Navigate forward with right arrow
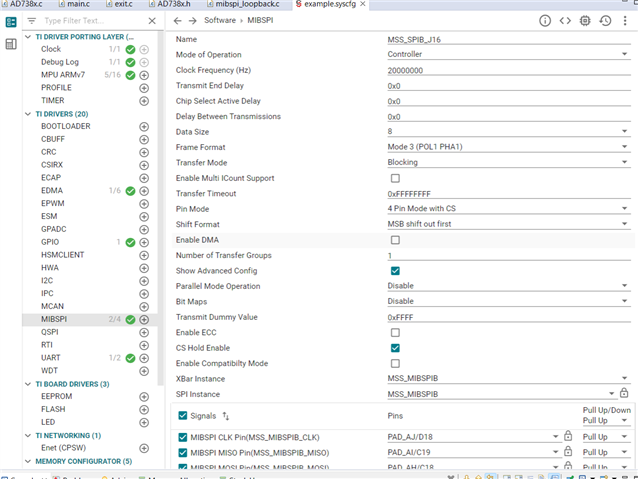The height and width of the screenshot is (479, 638). [192, 21]
